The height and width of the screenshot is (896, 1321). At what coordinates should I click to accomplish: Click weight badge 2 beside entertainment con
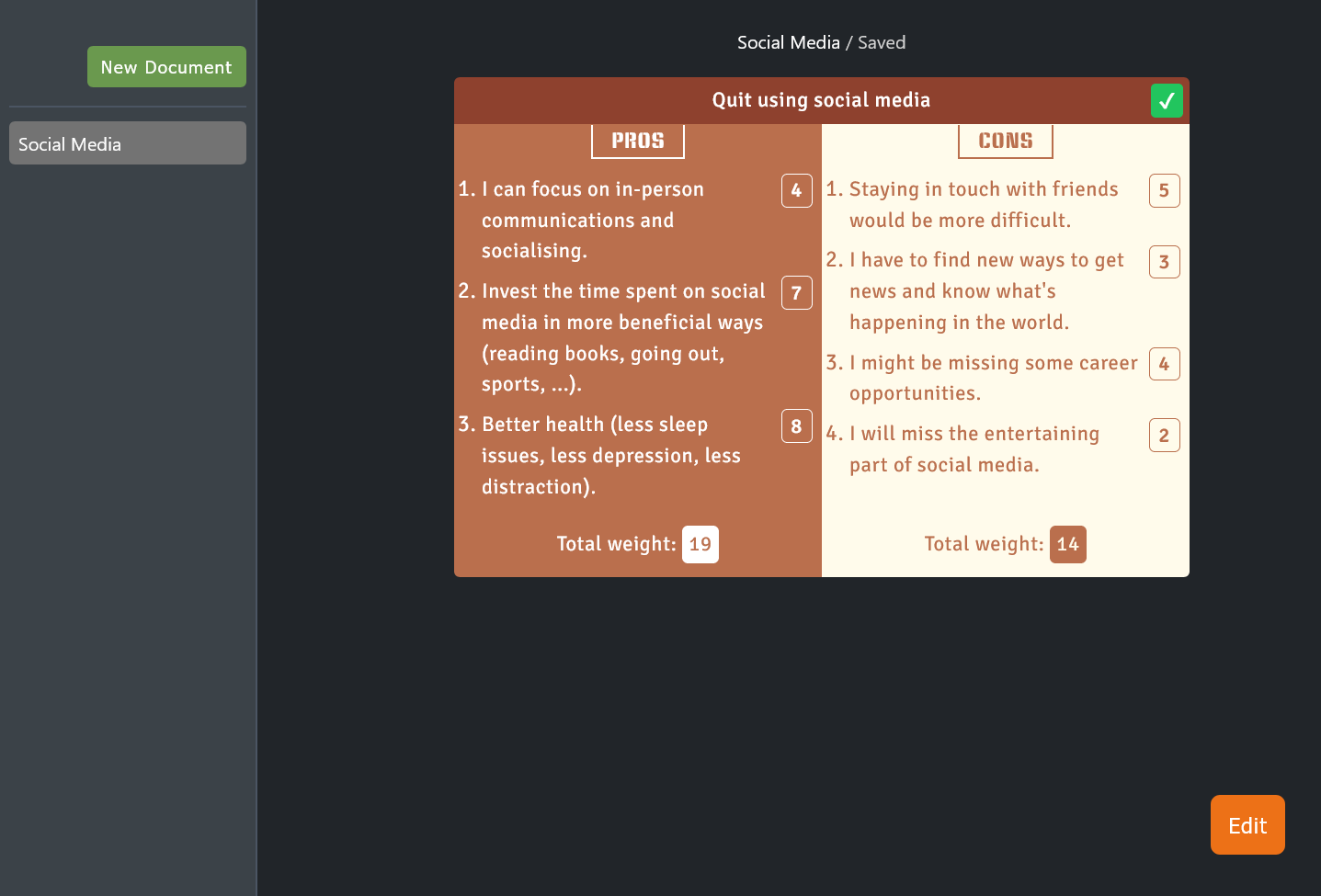pos(1164,435)
